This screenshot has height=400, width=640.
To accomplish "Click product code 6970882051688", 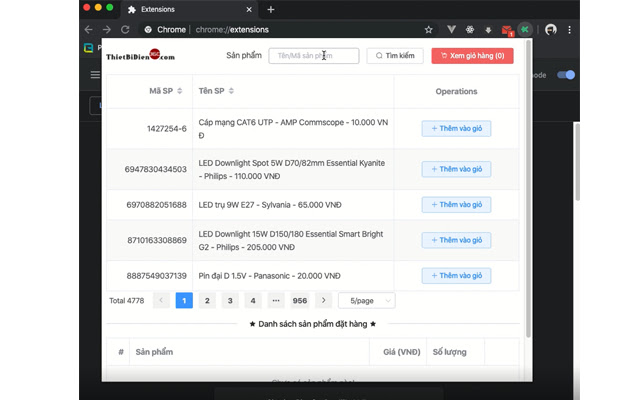I will pyautogui.click(x=156, y=205).
